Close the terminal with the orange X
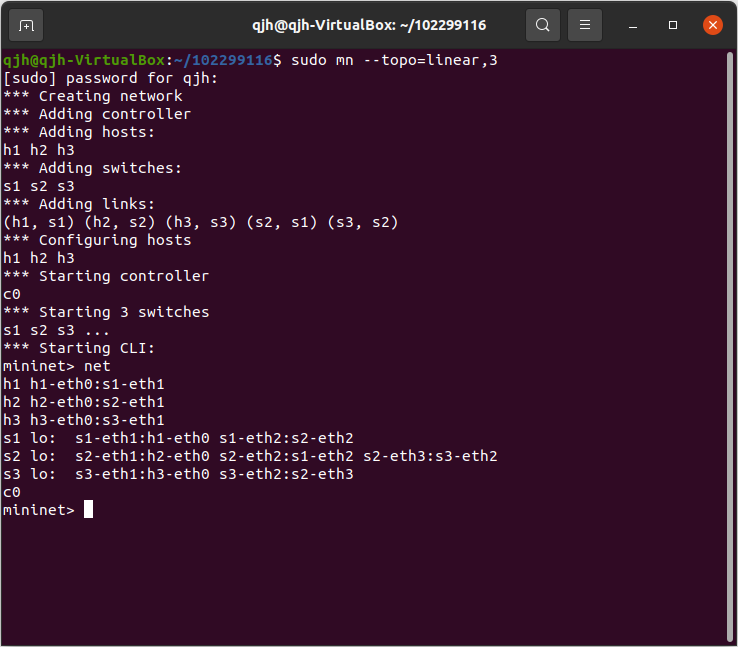Image resolution: width=738 pixels, height=647 pixels. point(712,25)
